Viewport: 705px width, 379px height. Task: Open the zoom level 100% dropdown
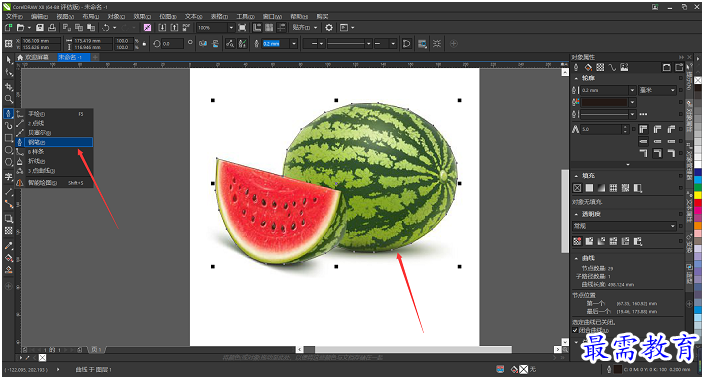[231, 27]
